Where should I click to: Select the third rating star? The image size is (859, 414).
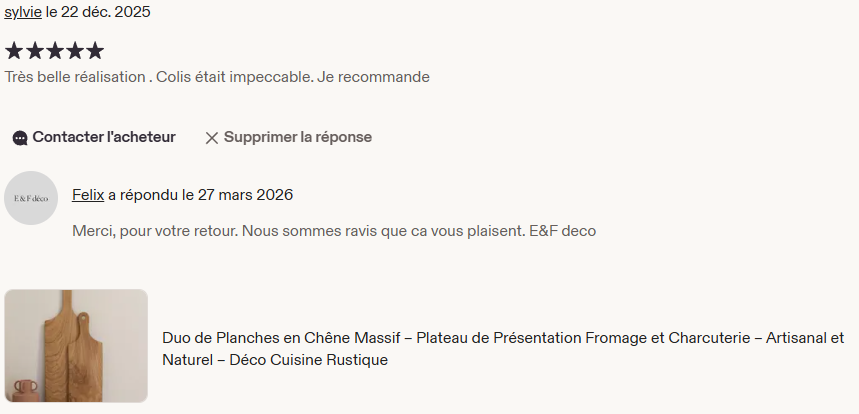pyautogui.click(x=54, y=50)
